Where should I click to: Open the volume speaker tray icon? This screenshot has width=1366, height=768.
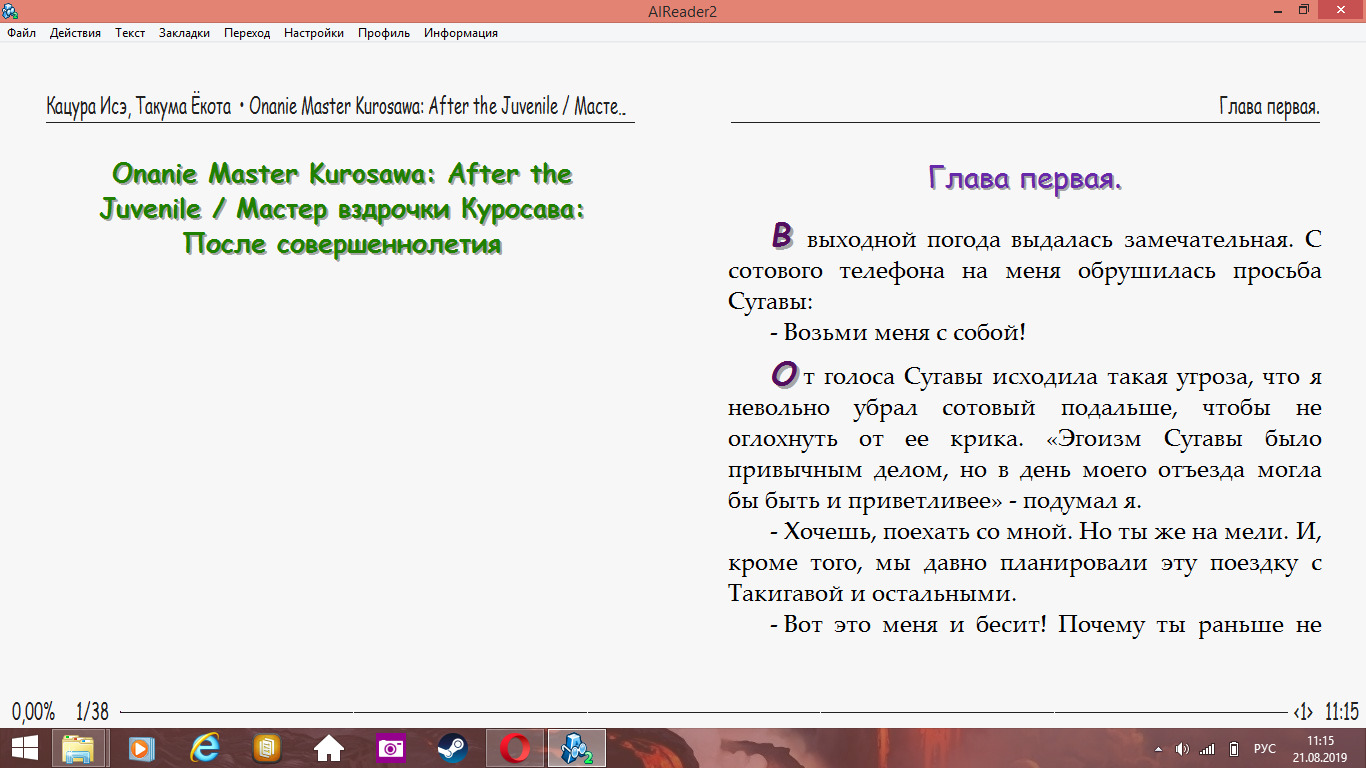pyautogui.click(x=1182, y=749)
